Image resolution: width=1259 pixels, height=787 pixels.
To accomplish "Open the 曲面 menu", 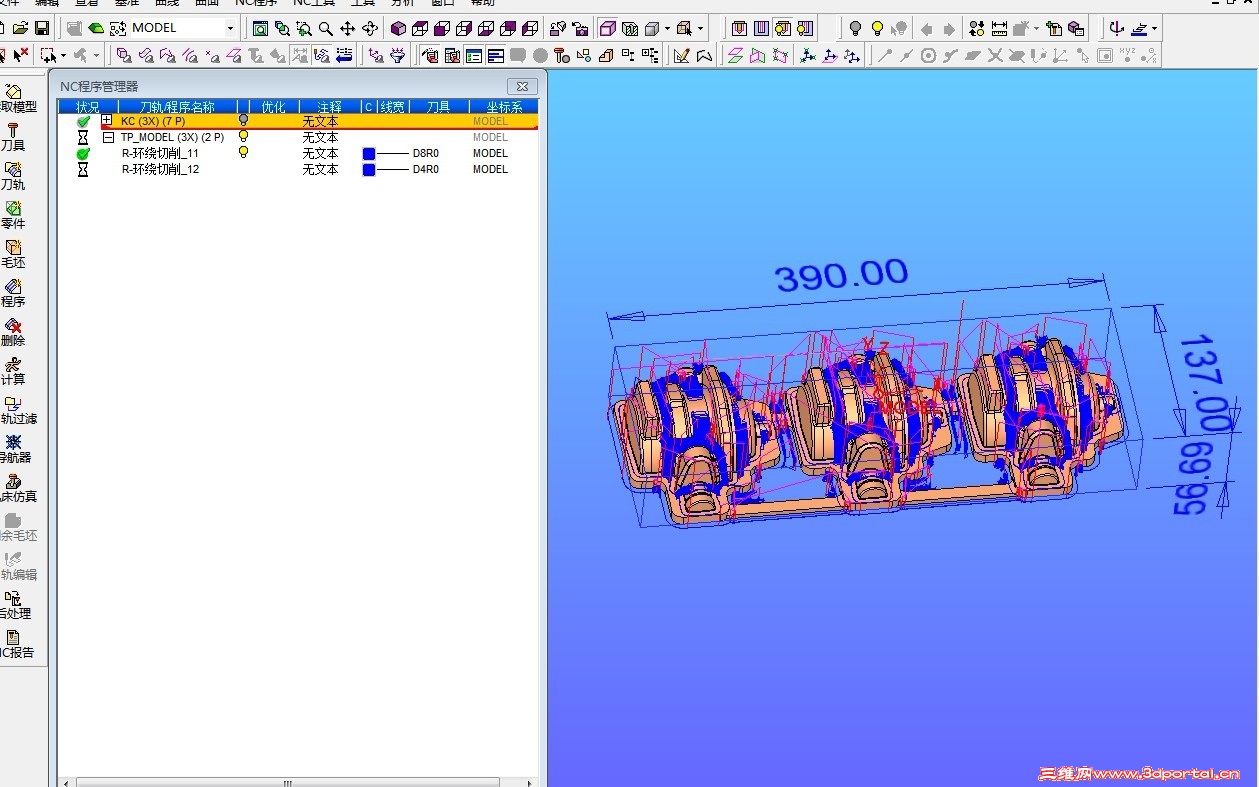I will point(207,3).
